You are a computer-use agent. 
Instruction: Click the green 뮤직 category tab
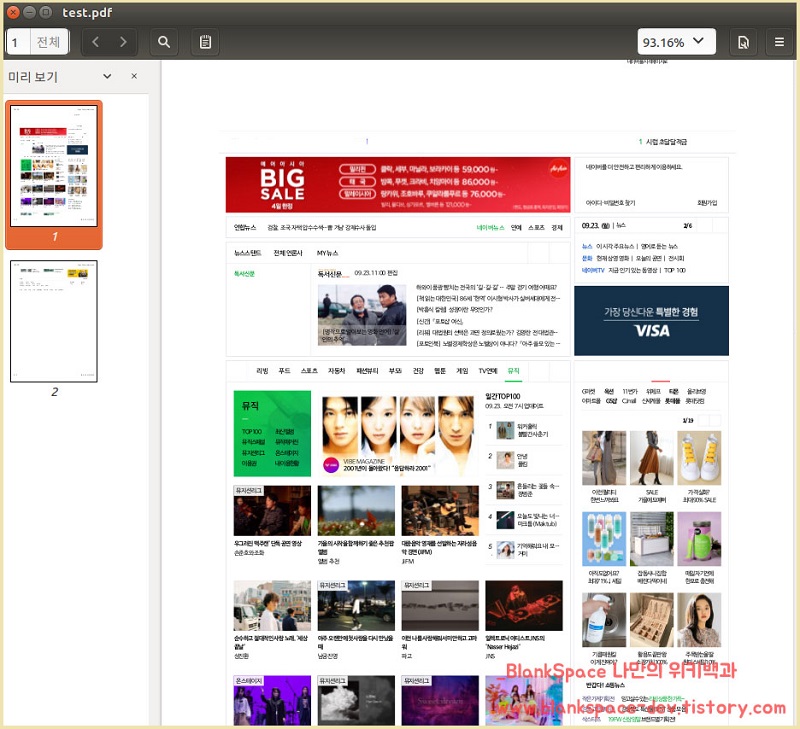tap(513, 371)
